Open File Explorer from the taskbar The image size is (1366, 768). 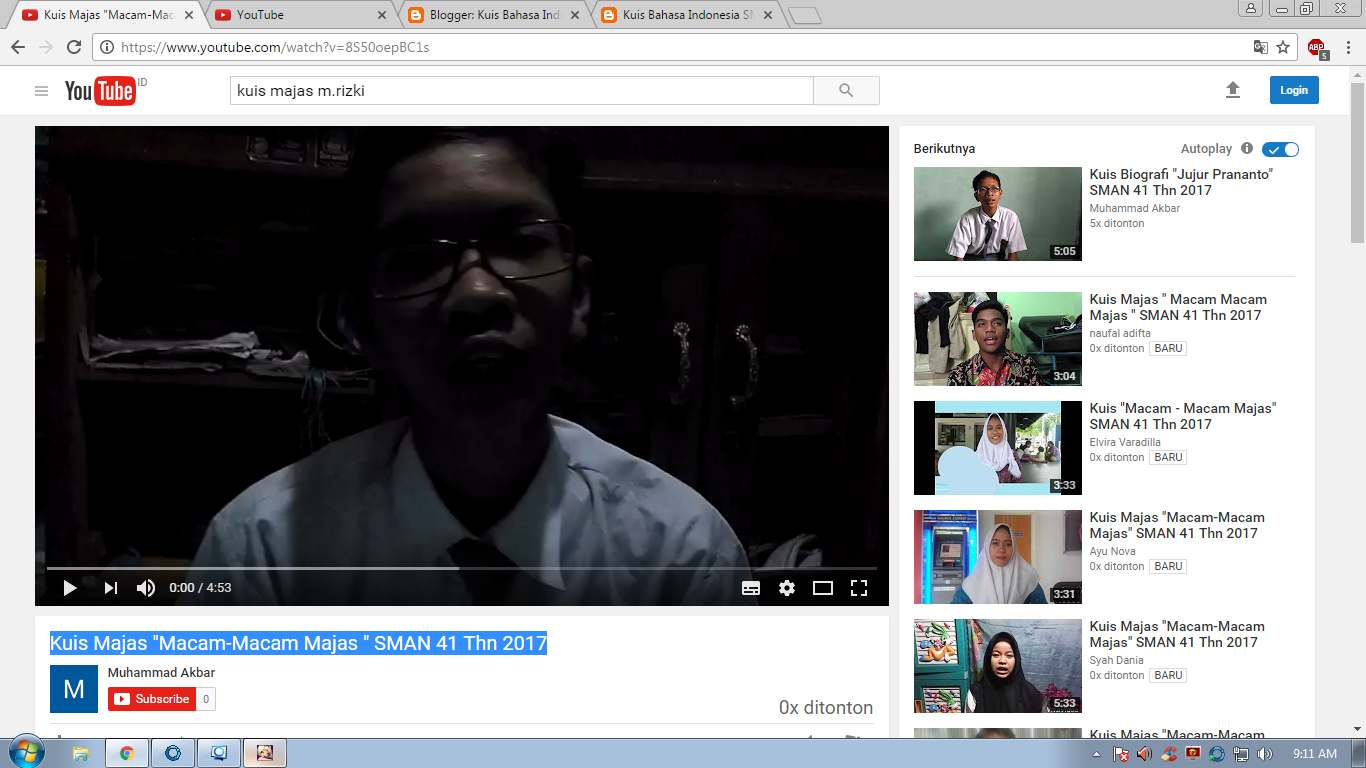point(81,753)
